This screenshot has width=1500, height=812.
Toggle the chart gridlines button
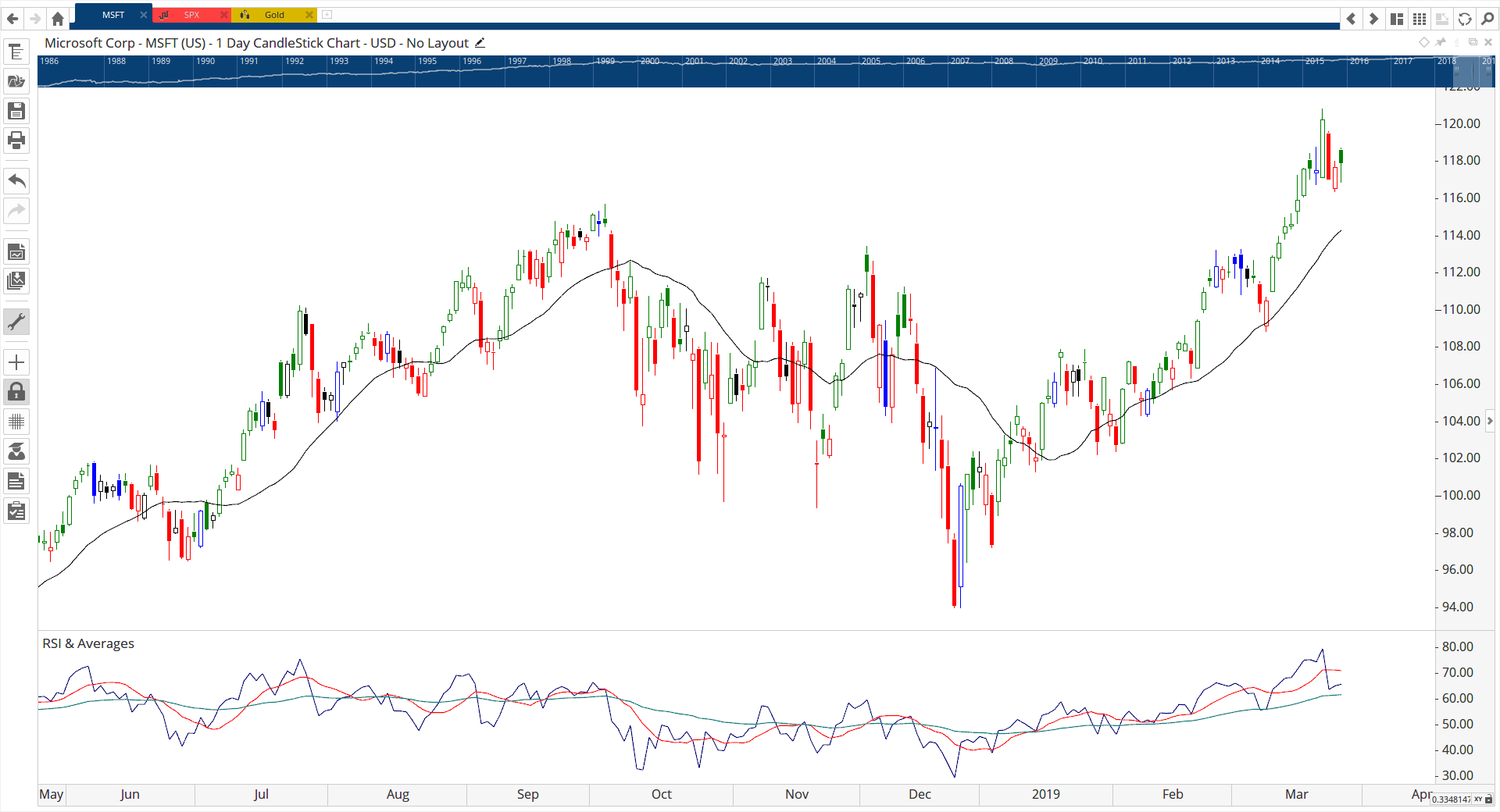click(16, 422)
